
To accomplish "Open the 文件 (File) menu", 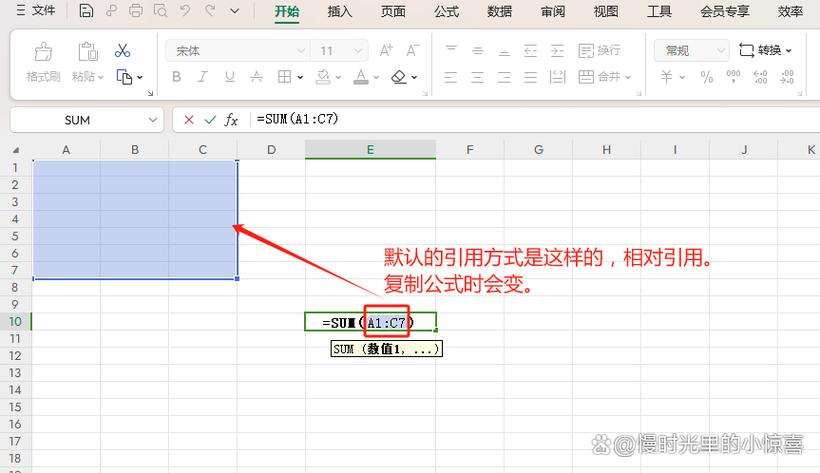I will click(x=36, y=10).
